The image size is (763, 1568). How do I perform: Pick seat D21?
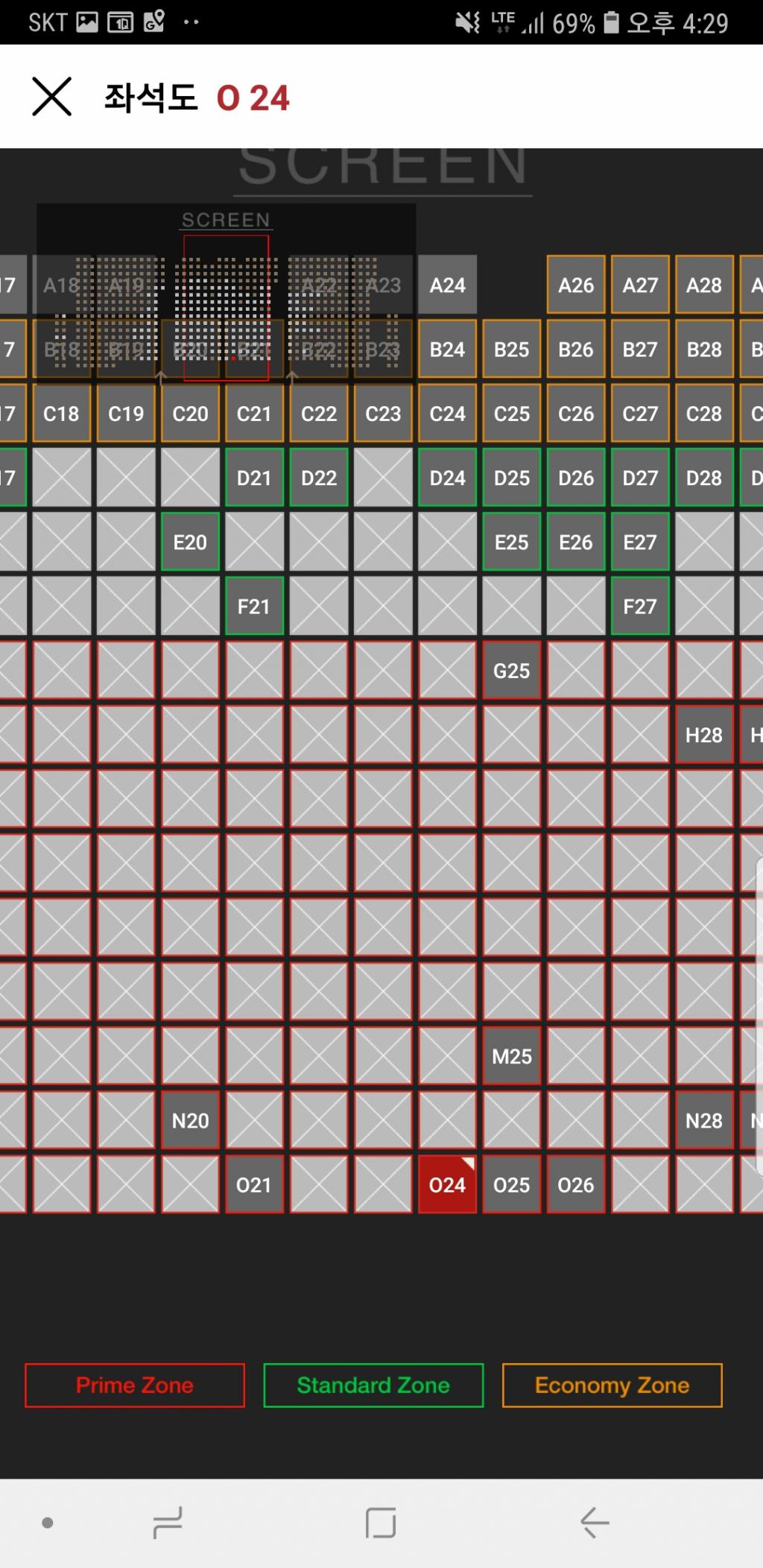click(x=254, y=478)
